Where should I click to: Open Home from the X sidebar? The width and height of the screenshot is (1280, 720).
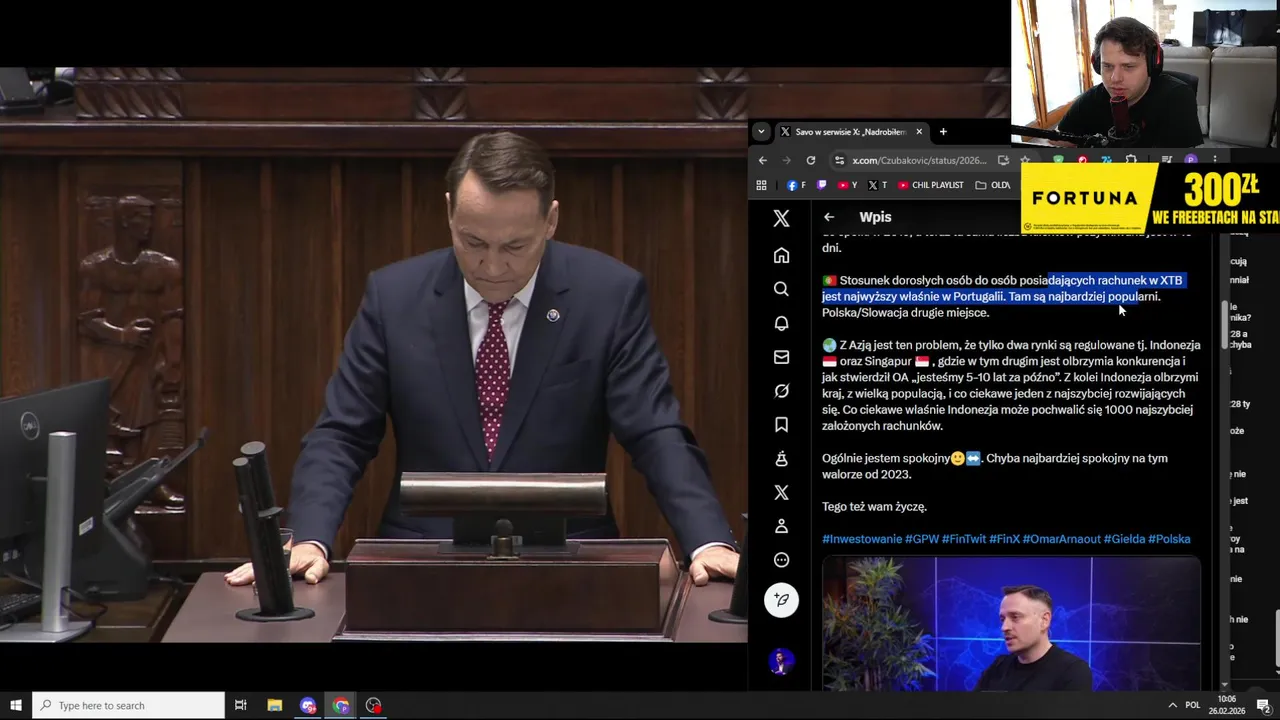781,255
